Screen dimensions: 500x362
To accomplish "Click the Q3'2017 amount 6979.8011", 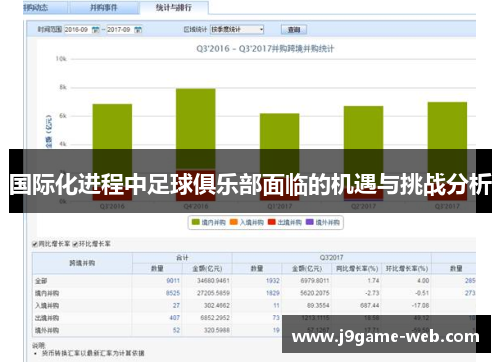I will click(315, 281).
